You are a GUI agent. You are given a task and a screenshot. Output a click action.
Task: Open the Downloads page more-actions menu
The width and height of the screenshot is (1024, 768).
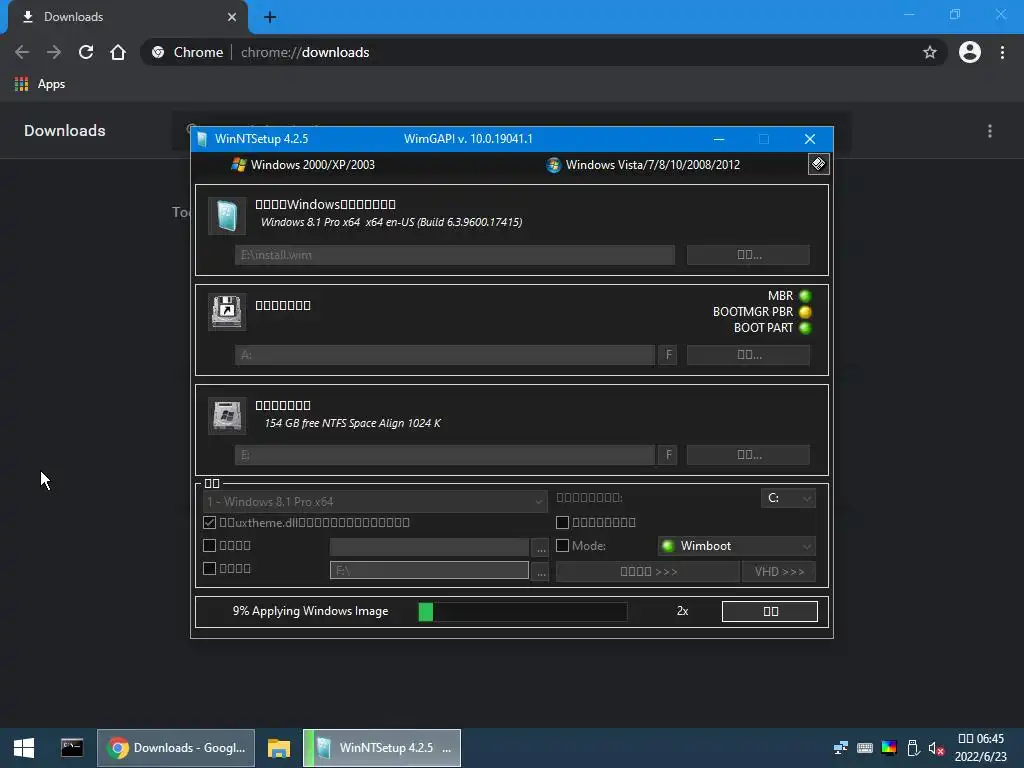tap(990, 131)
